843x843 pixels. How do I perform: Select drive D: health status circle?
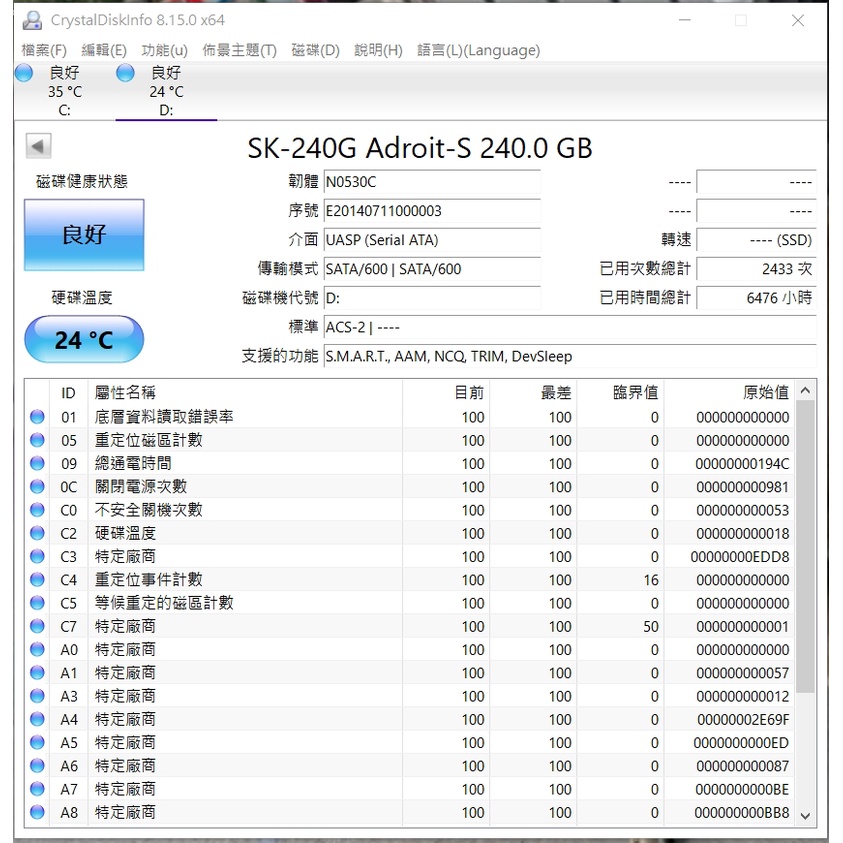pyautogui.click(x=125, y=72)
